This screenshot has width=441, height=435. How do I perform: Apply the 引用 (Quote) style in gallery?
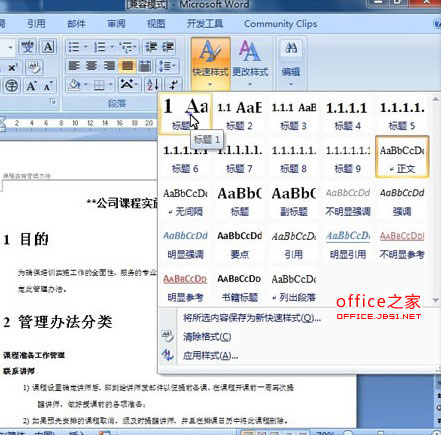coord(293,244)
